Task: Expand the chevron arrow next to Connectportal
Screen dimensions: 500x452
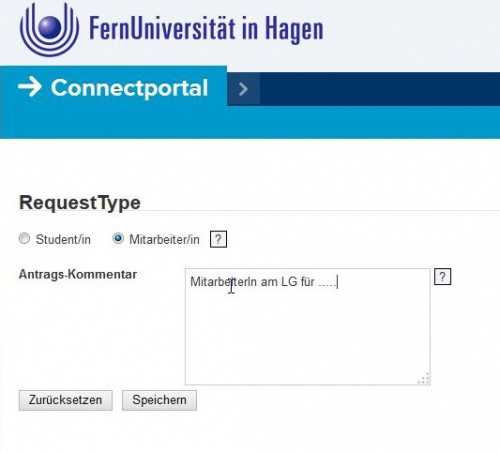Action: pos(243,89)
